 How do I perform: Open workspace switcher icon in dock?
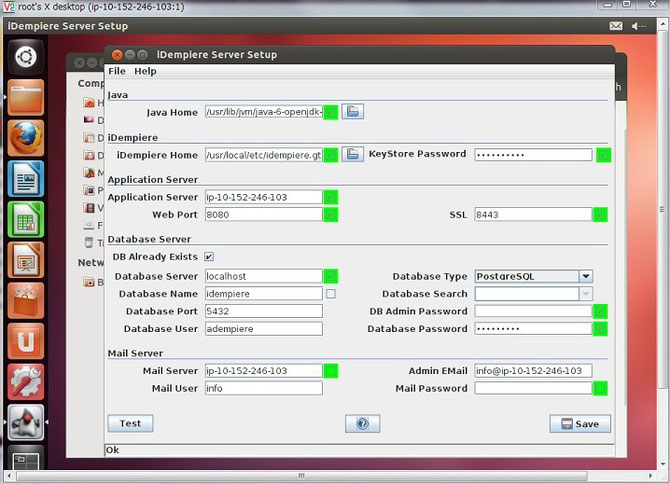[26, 458]
